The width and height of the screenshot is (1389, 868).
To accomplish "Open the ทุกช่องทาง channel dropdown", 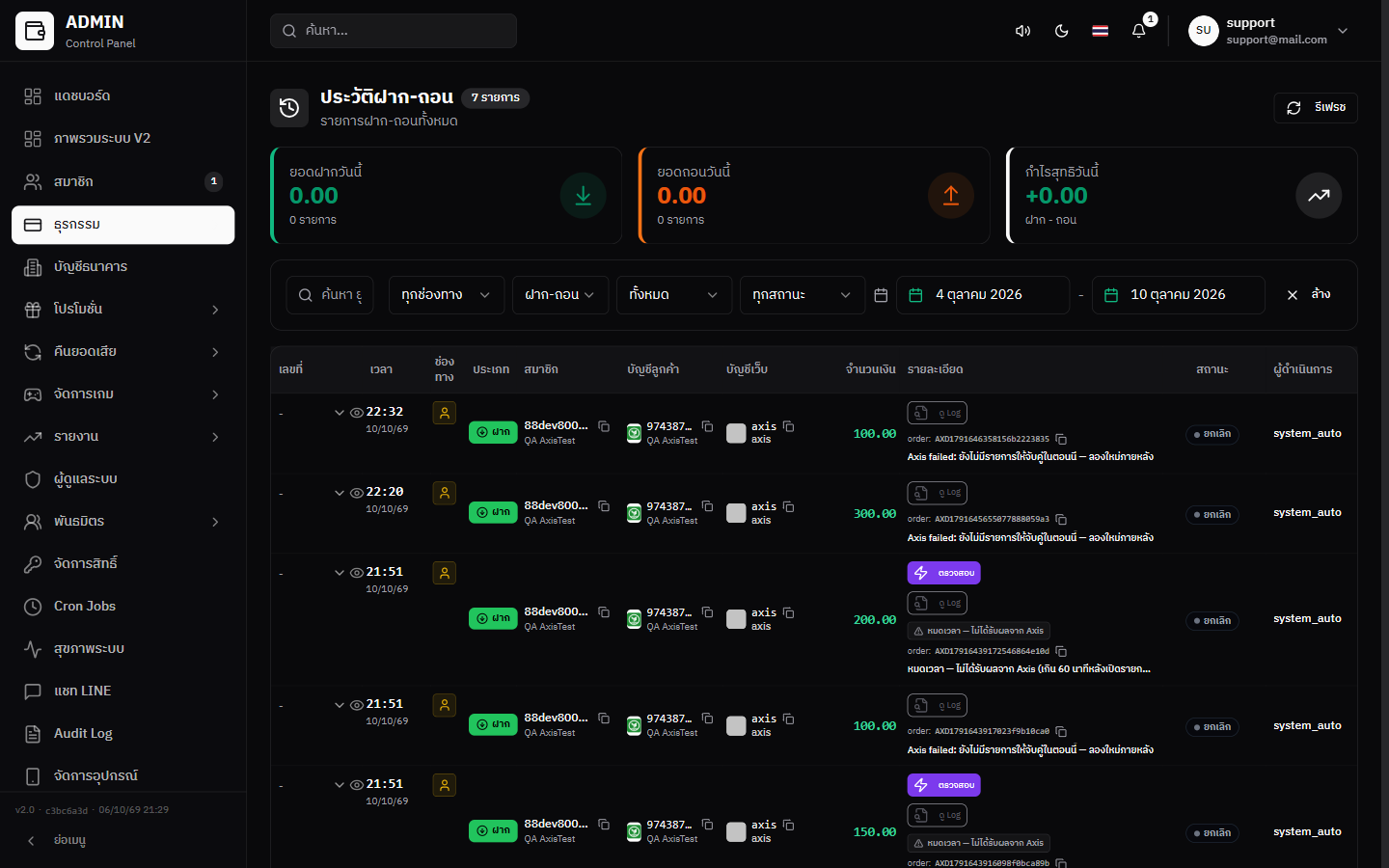I will point(447,295).
